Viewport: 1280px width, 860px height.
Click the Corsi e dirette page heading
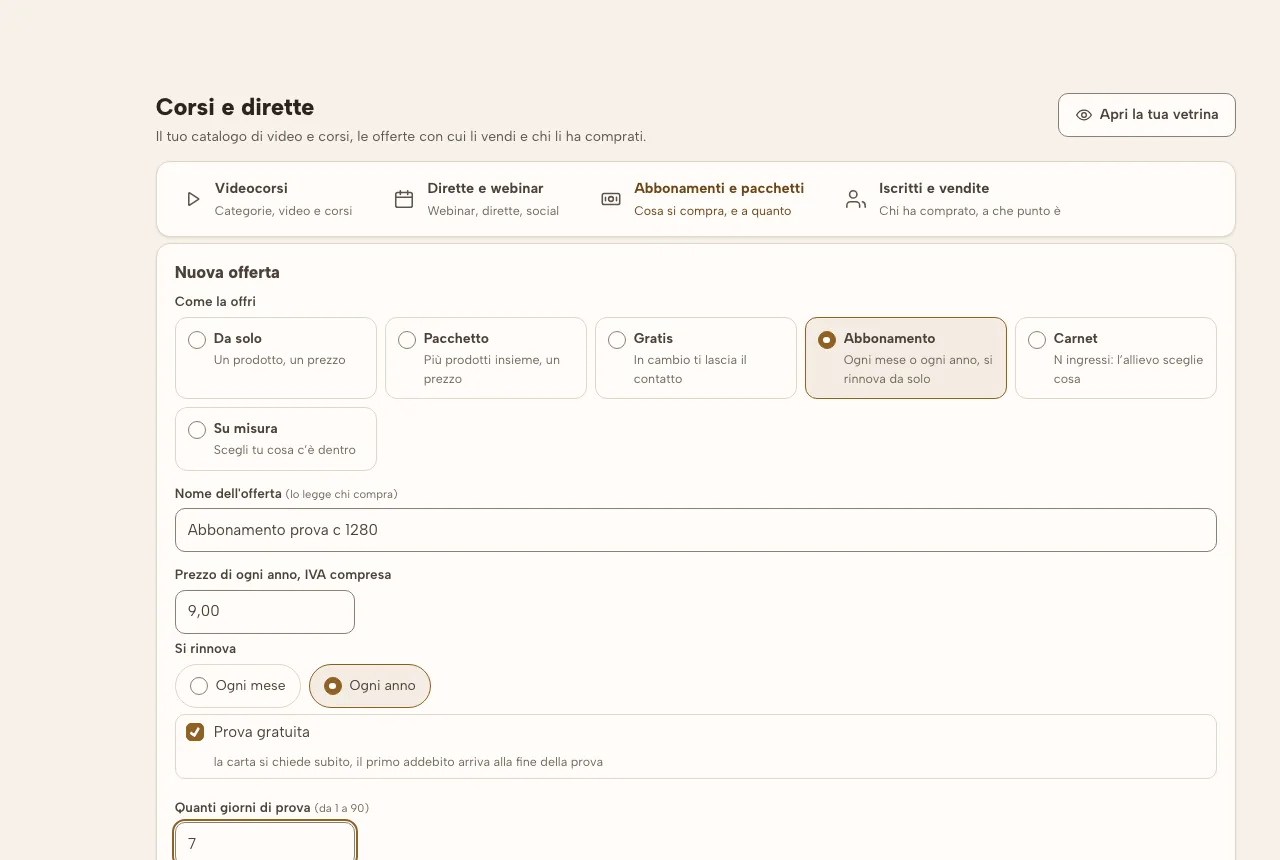pos(235,107)
